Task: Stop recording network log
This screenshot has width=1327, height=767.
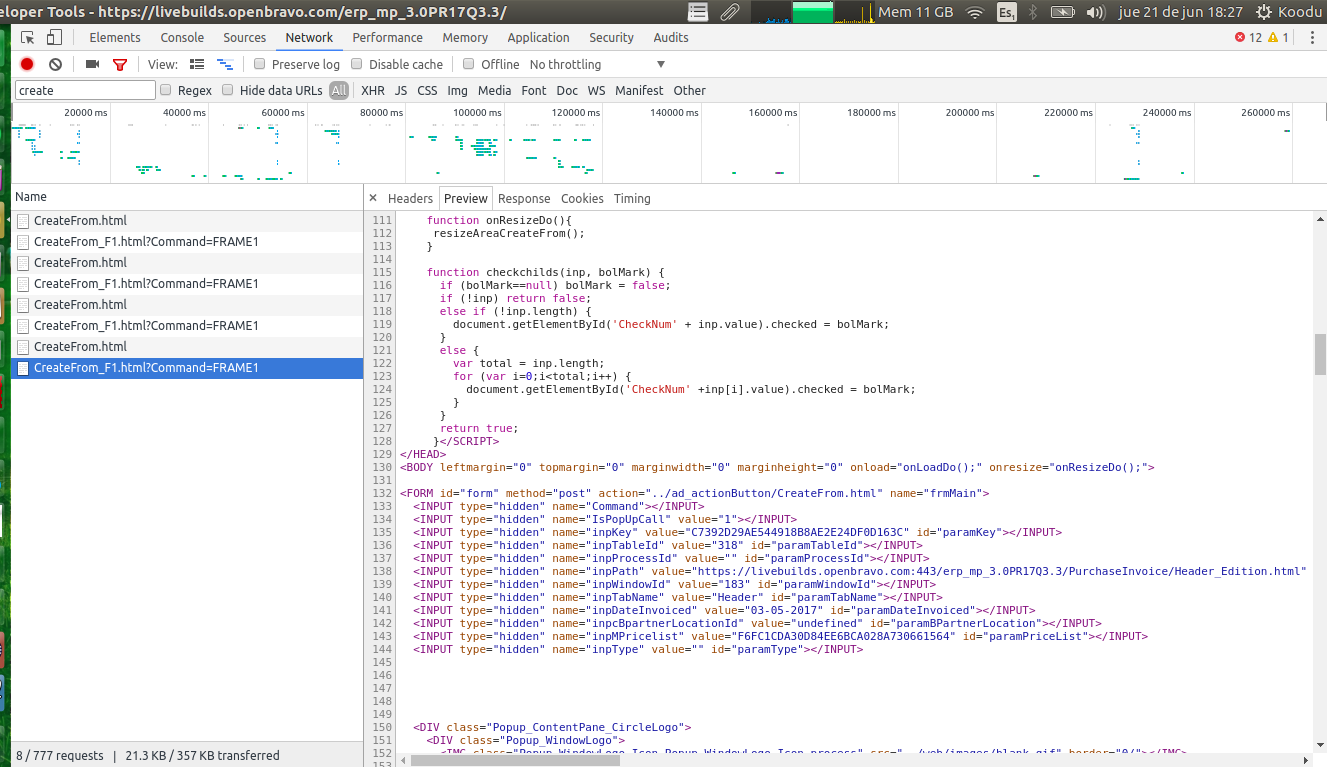Action: point(27,64)
